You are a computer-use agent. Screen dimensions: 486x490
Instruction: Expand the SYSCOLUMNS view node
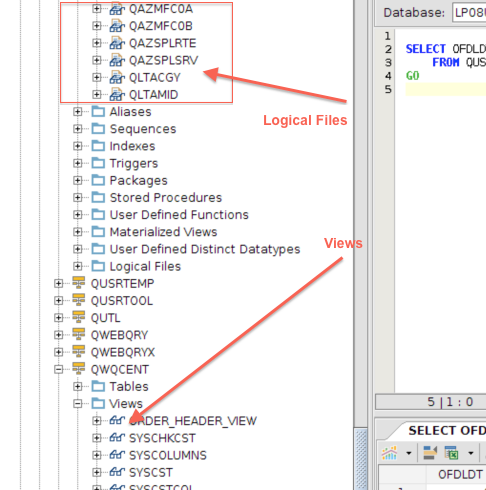[97, 455]
